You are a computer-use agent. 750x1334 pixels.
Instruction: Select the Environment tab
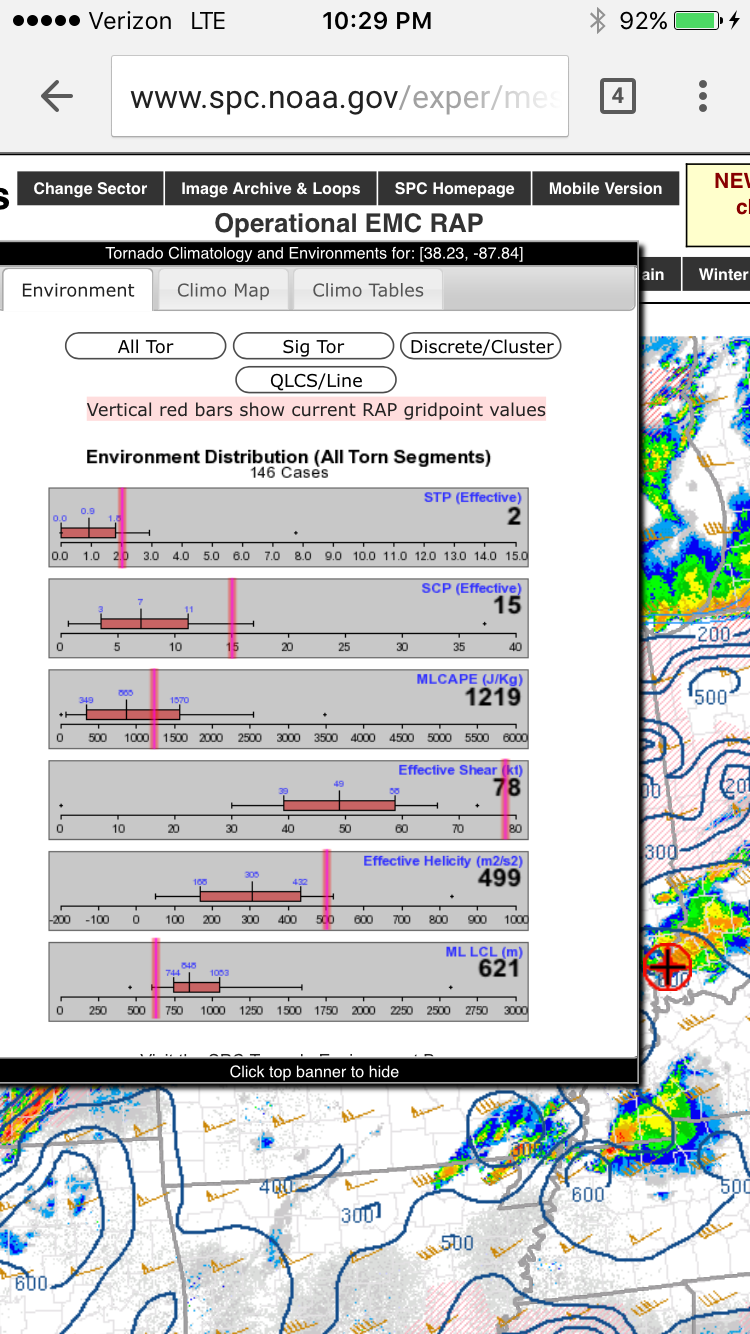pos(78,290)
